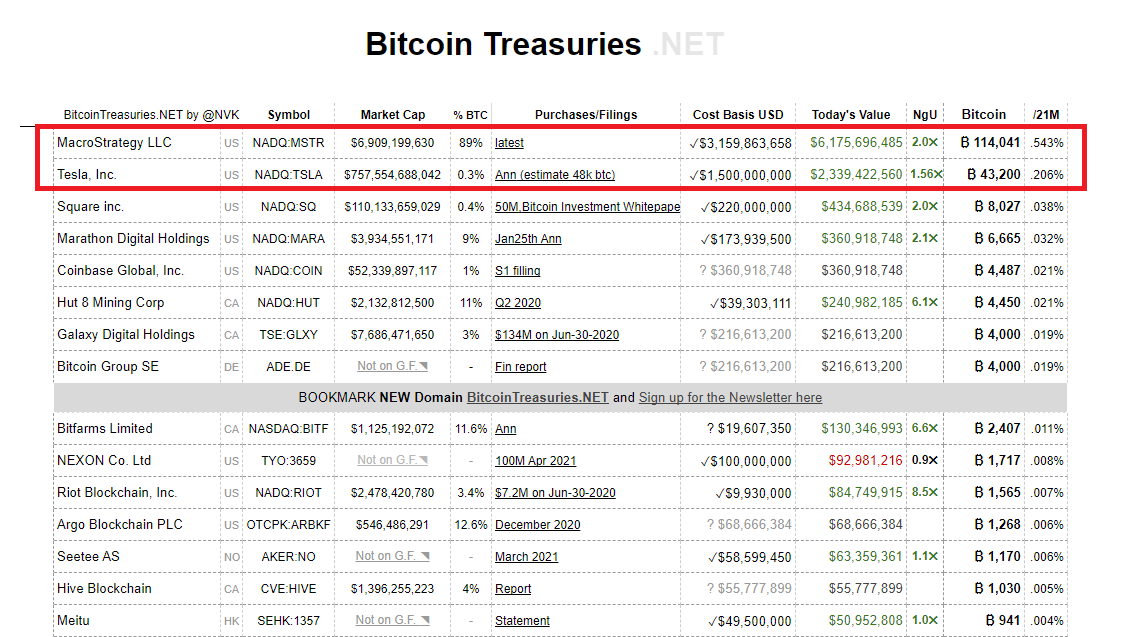This screenshot has height=637, width=1127.
Task: Click the 'TSE:GLXY' symbol cell
Action: (288, 335)
